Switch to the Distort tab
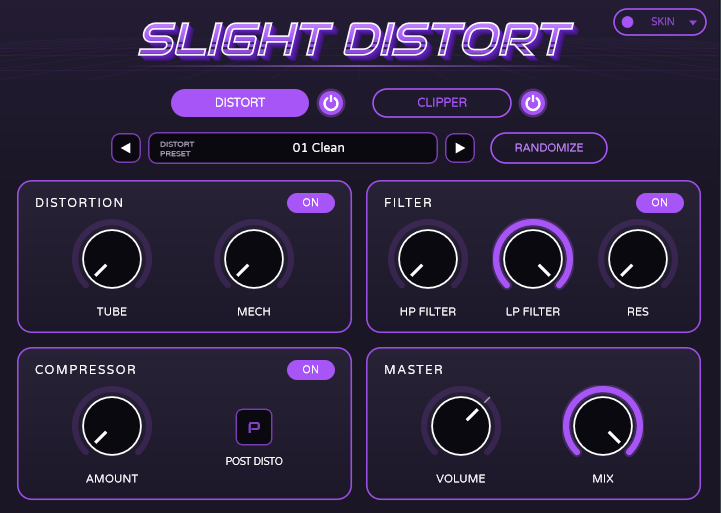Viewport: 721px width, 513px height. pos(240,103)
